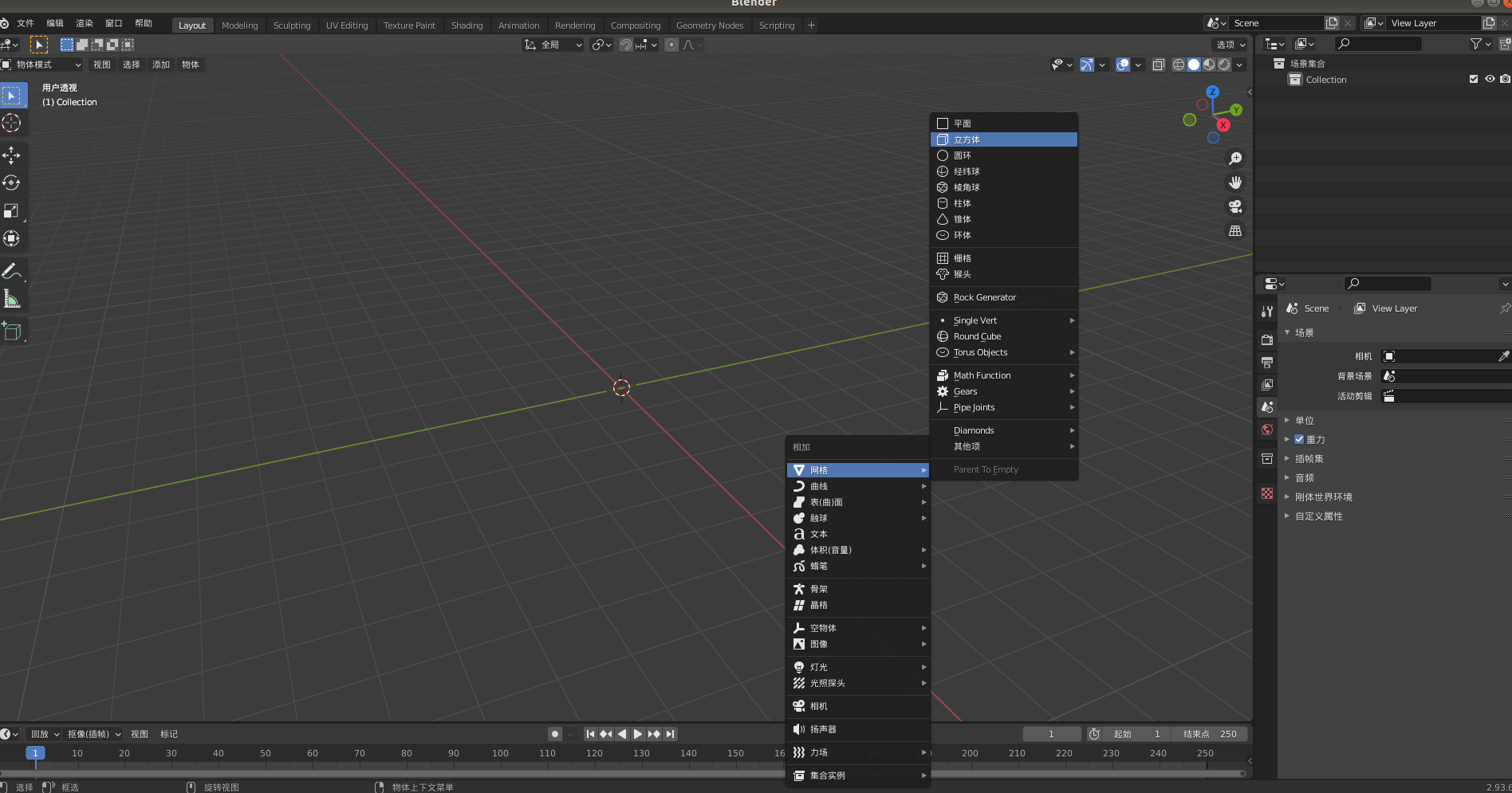Open the World properties tab

pos(1267,430)
